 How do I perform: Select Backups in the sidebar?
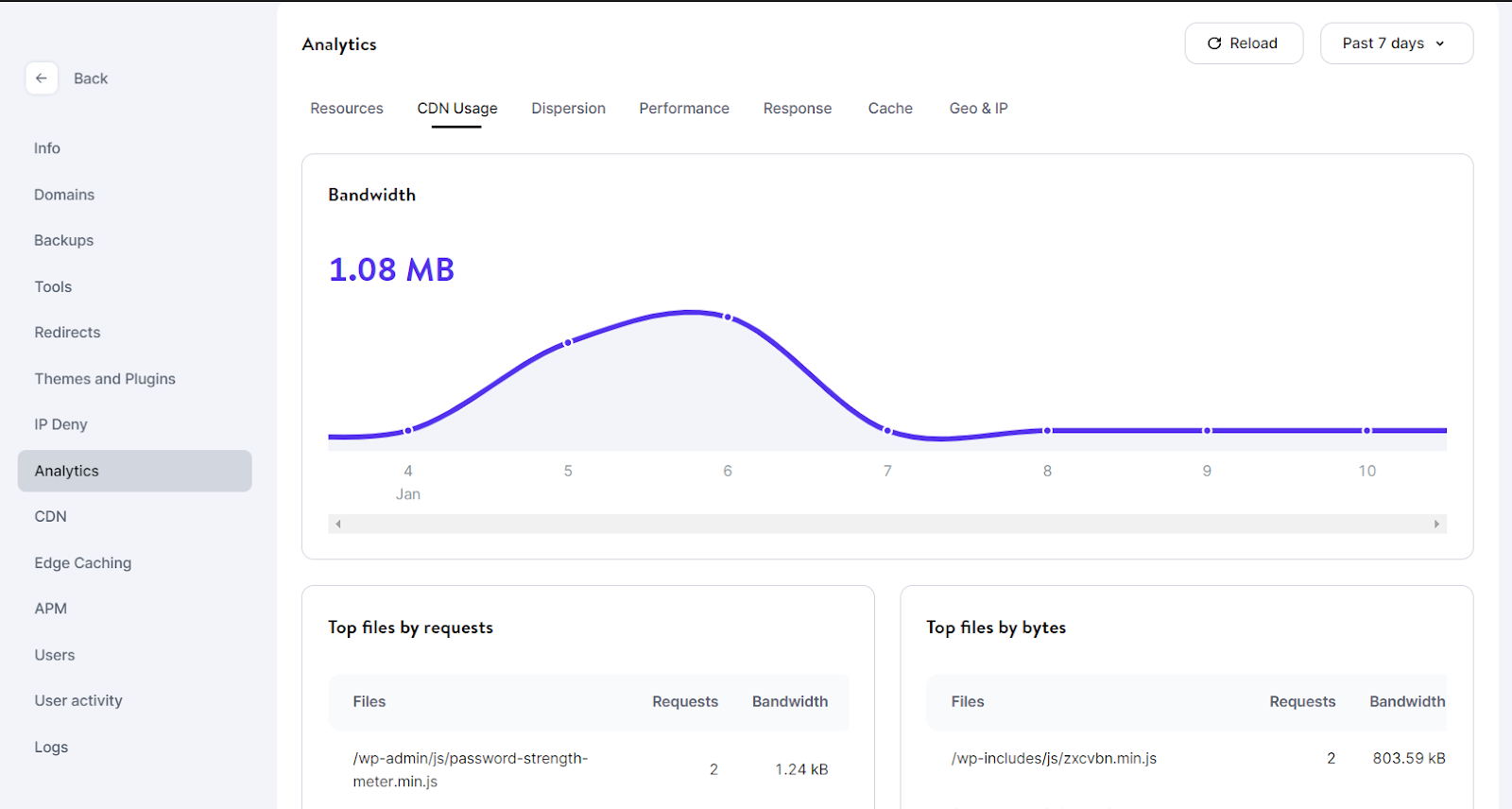64,240
